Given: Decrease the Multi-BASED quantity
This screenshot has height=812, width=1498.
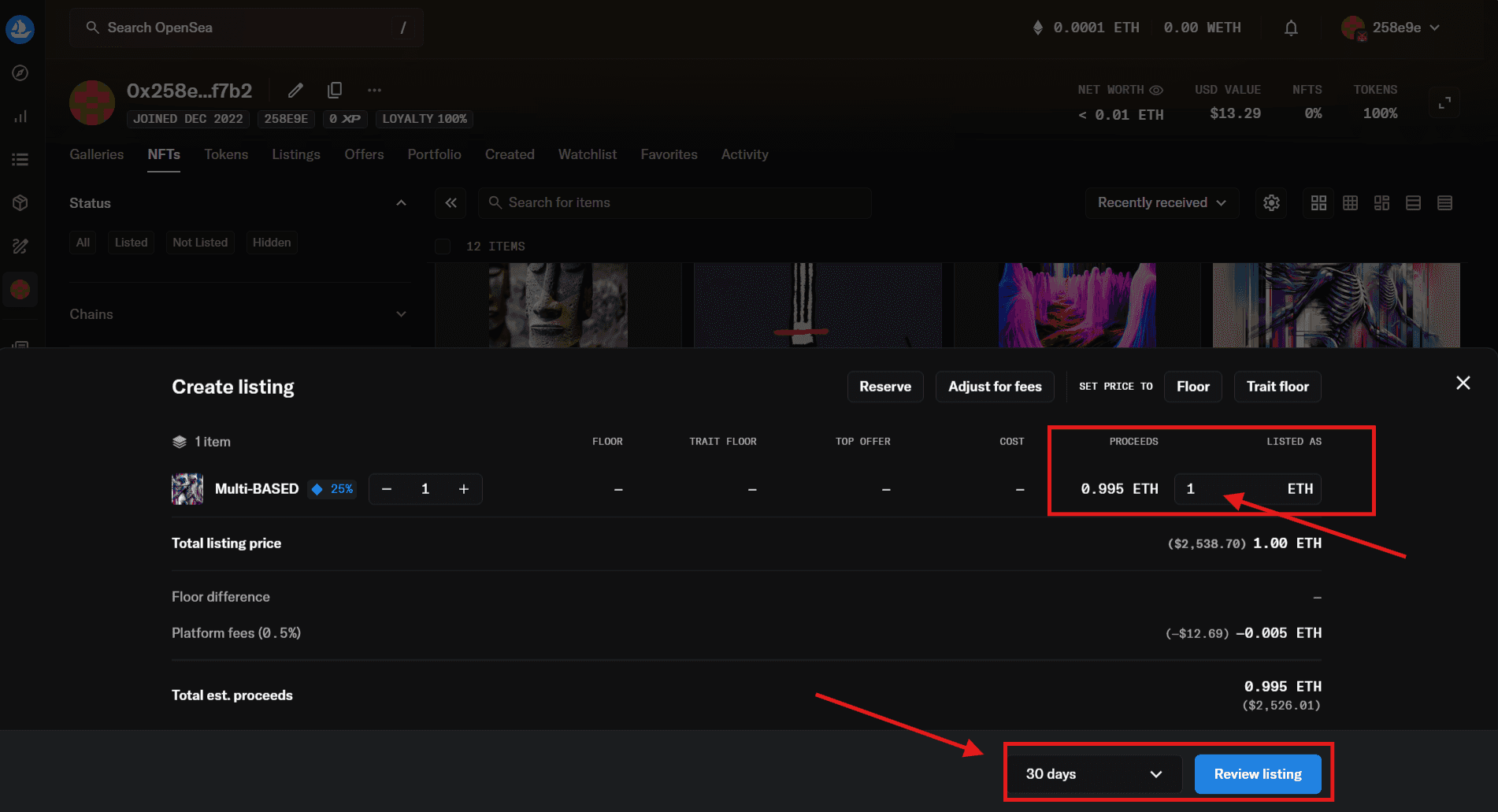Looking at the screenshot, I should pyautogui.click(x=387, y=489).
